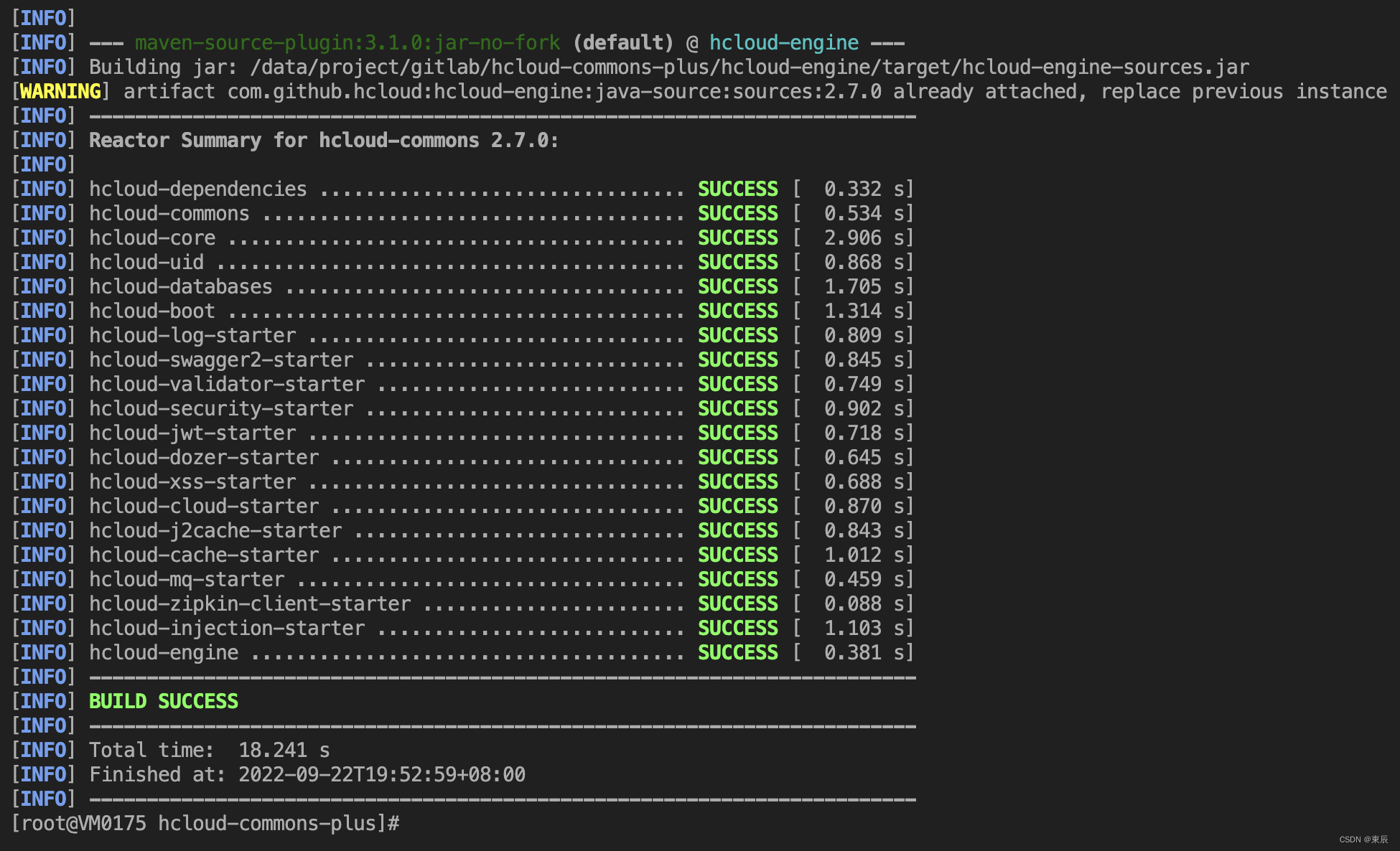This screenshot has width=1400, height=851.
Task: Click hcloud-validator-starter text
Action: pos(227,384)
